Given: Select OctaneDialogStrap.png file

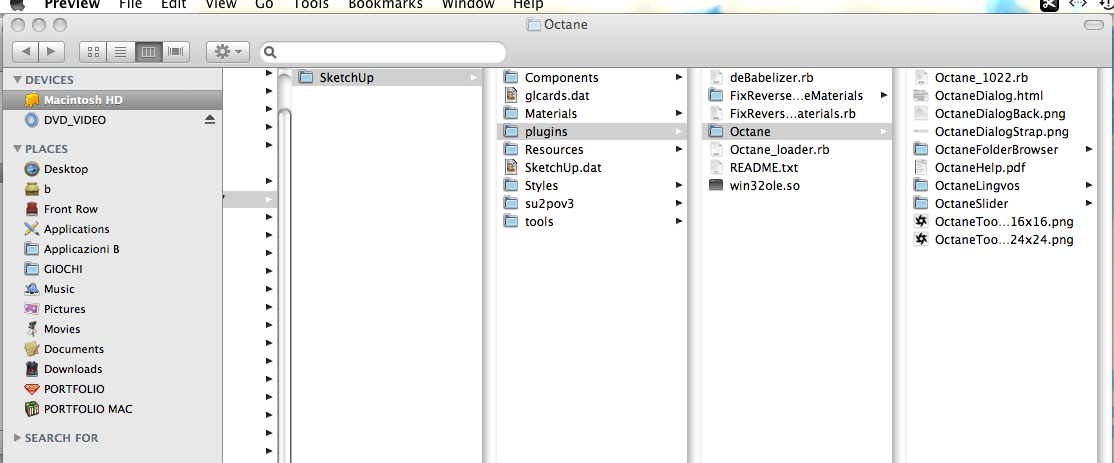Looking at the screenshot, I should click(x=1002, y=131).
